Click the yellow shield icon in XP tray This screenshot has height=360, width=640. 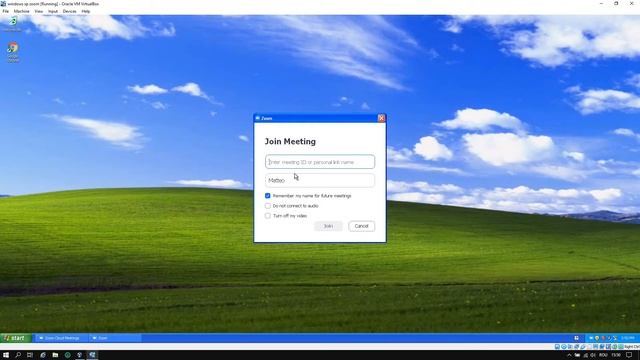click(597, 338)
